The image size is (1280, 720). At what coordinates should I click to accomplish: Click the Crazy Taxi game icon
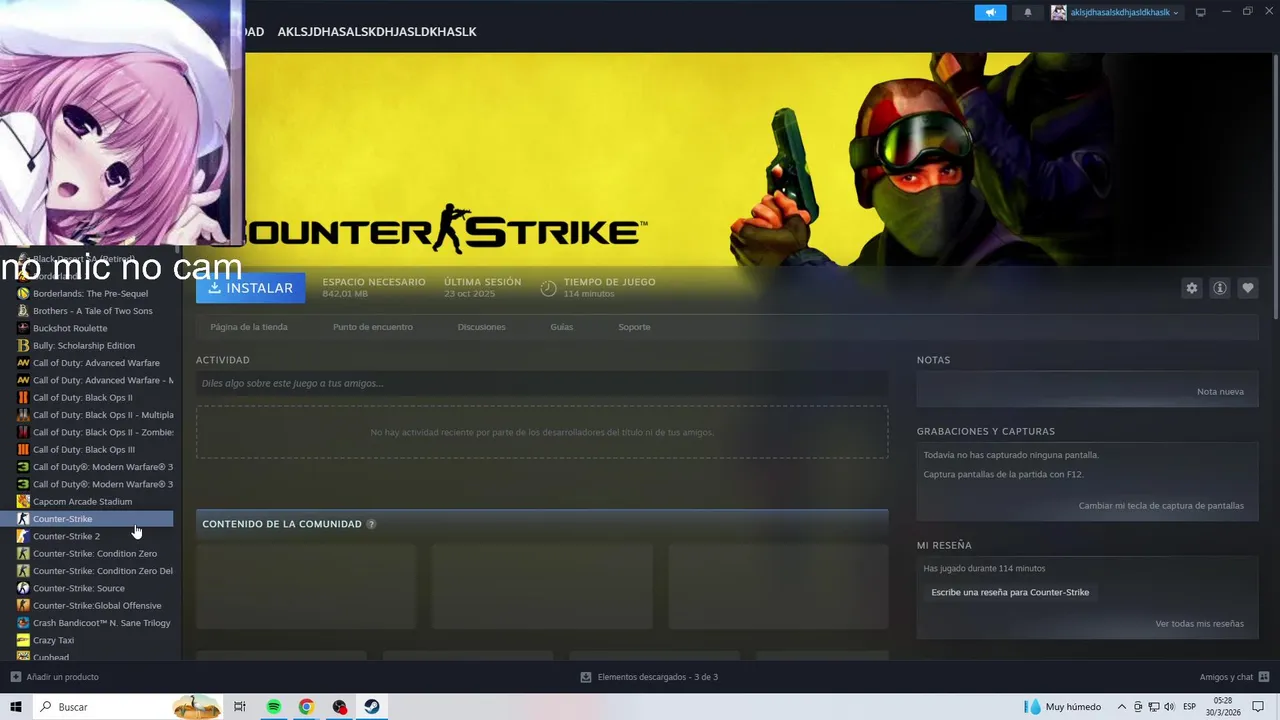23,640
